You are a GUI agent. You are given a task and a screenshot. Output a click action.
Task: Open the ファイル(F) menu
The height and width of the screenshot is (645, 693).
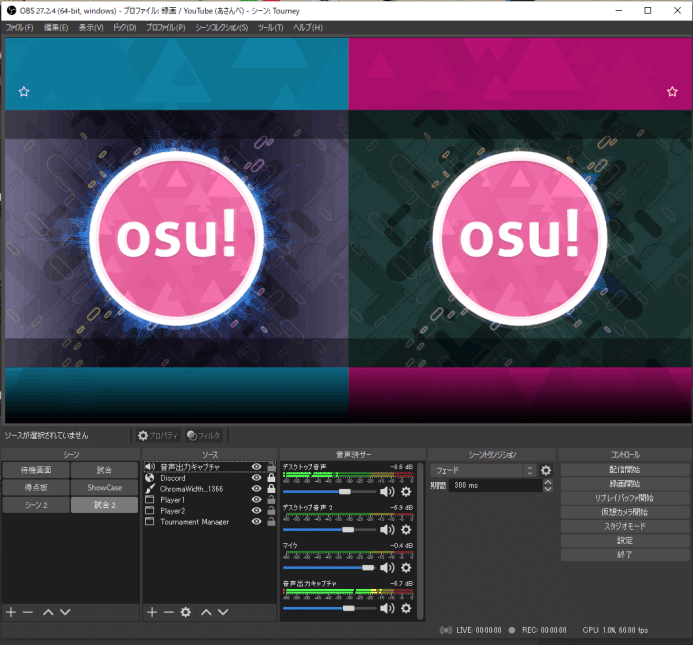(19, 27)
